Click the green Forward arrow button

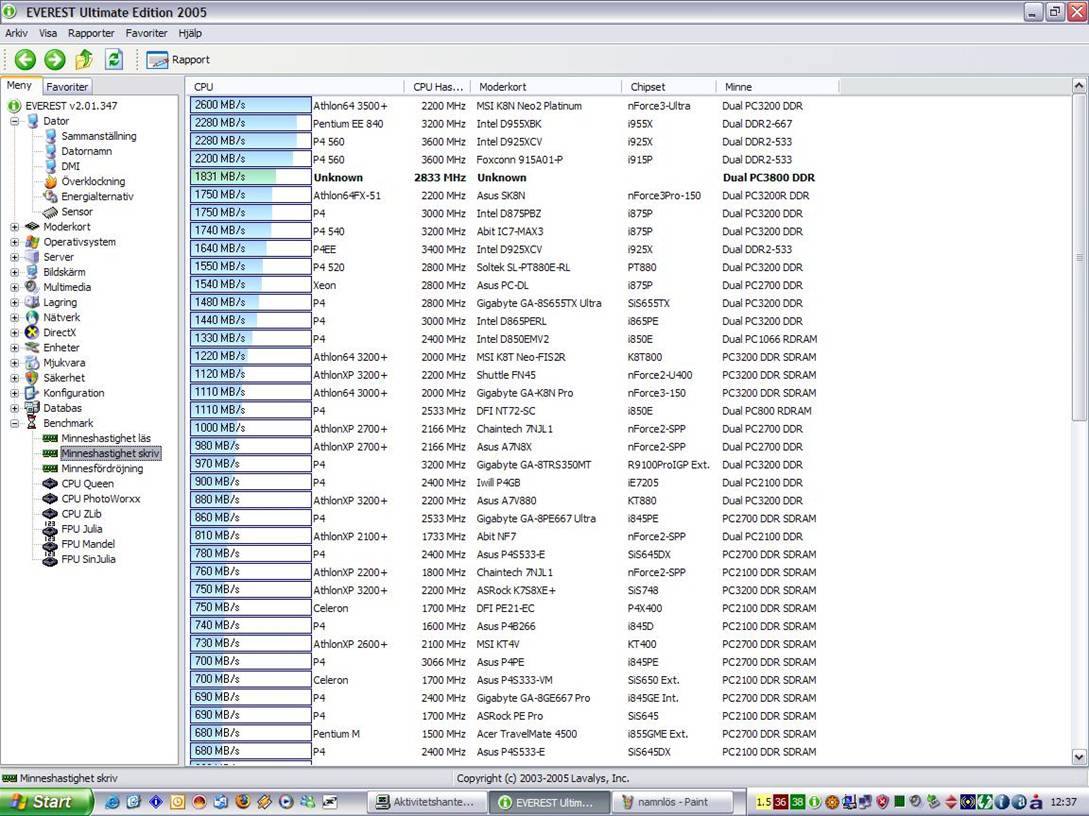tap(54, 60)
